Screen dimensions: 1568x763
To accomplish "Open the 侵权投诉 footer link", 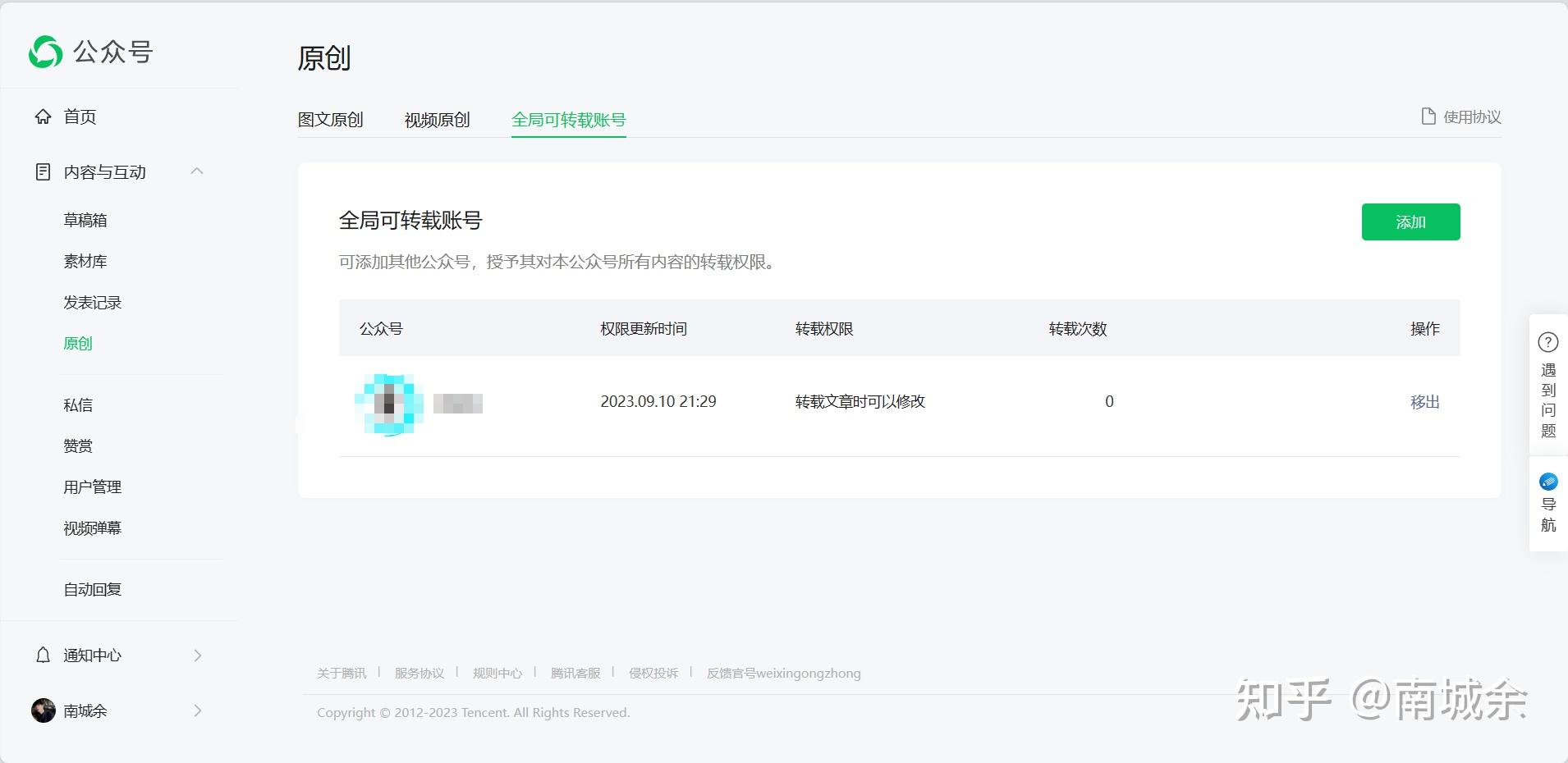I will (x=653, y=673).
